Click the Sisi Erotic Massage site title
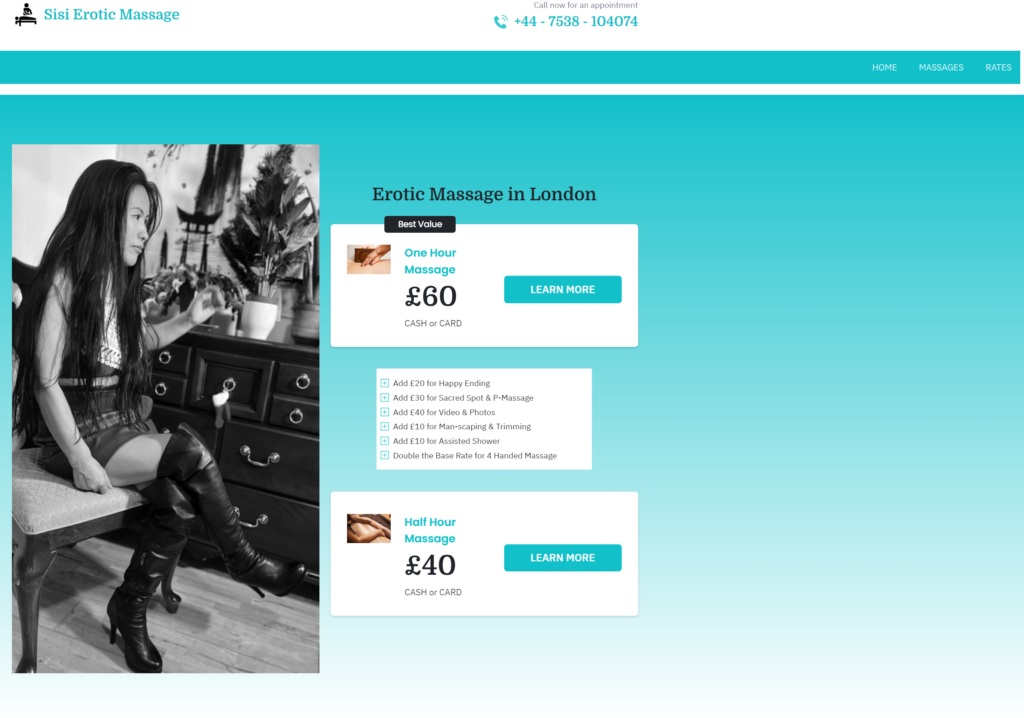The width and height of the screenshot is (1024, 718). (x=112, y=14)
